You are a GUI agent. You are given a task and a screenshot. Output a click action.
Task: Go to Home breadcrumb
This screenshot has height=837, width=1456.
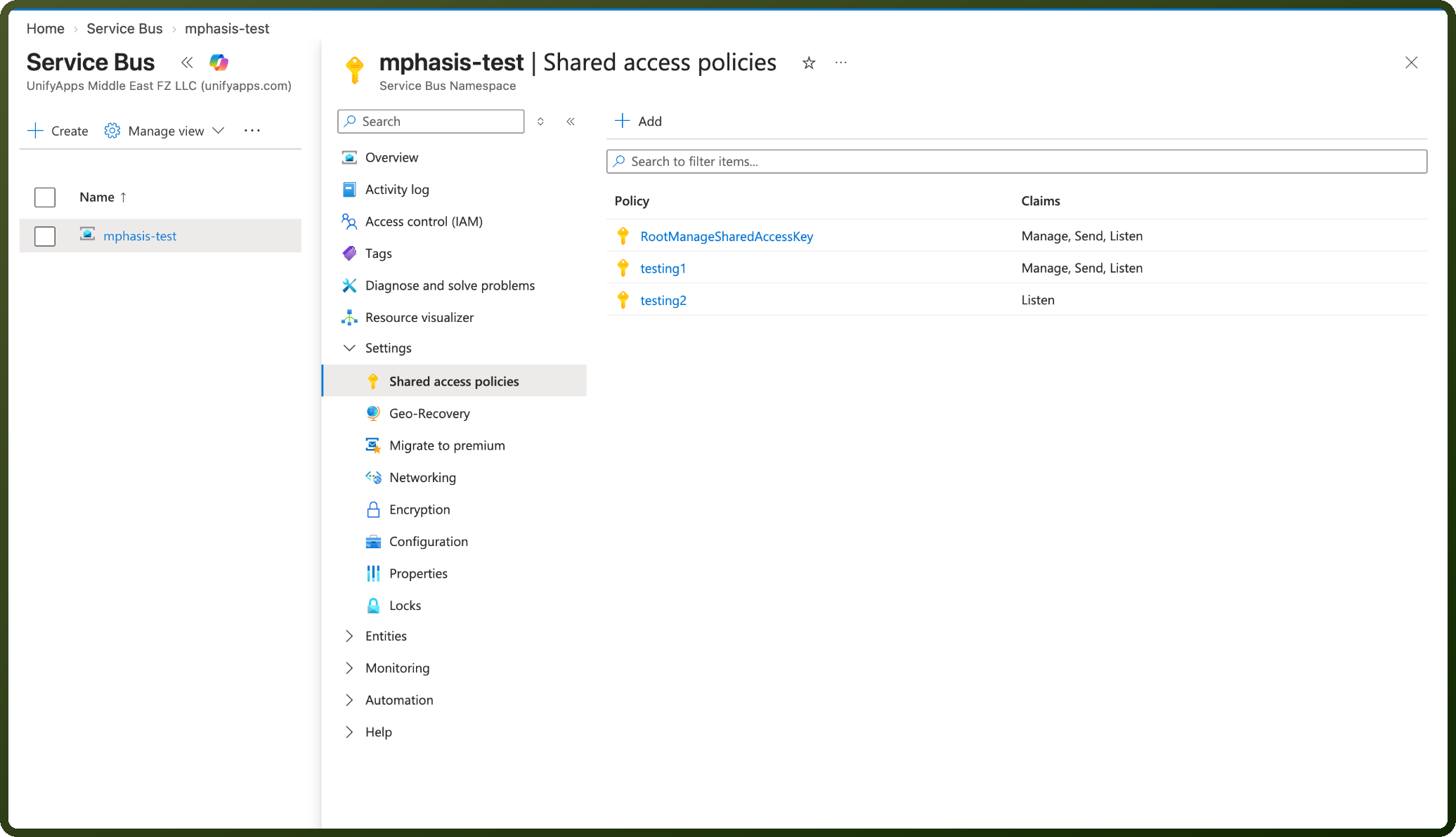click(x=46, y=29)
